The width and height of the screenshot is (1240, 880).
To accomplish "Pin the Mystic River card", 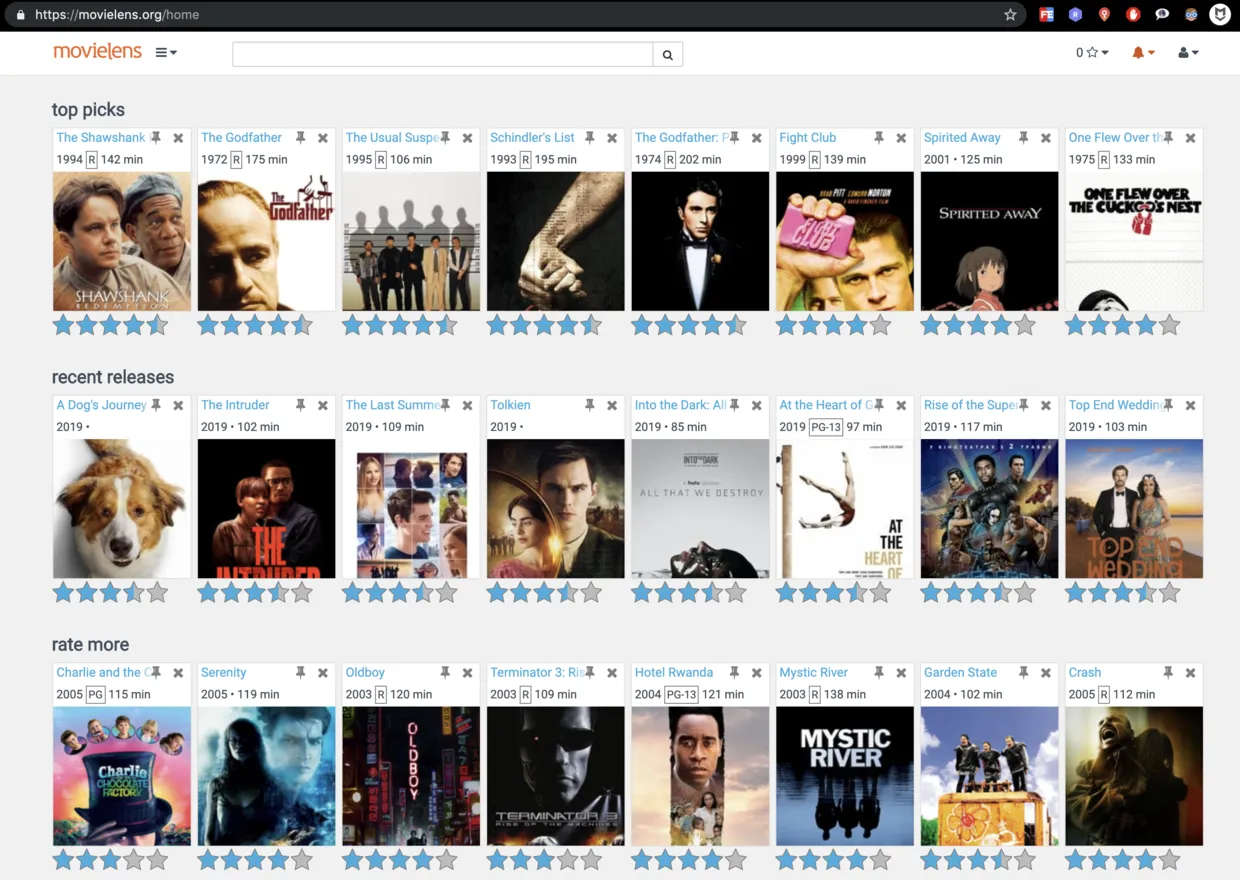I will 879,673.
